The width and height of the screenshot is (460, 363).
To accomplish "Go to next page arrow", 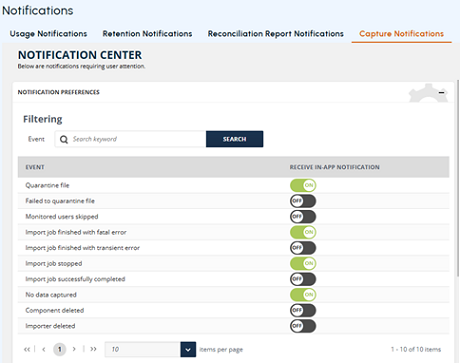I will click(74, 349).
